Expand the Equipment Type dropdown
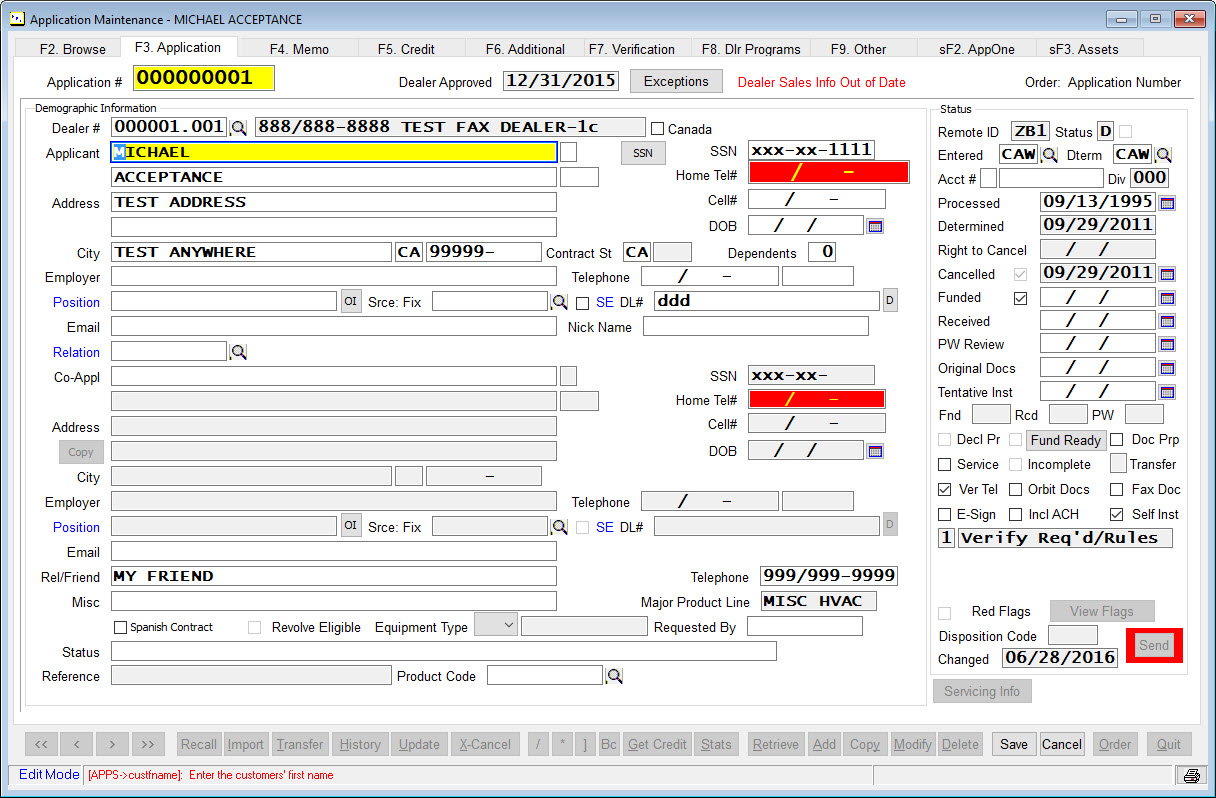Image resolution: width=1216 pixels, height=798 pixels. (x=507, y=626)
